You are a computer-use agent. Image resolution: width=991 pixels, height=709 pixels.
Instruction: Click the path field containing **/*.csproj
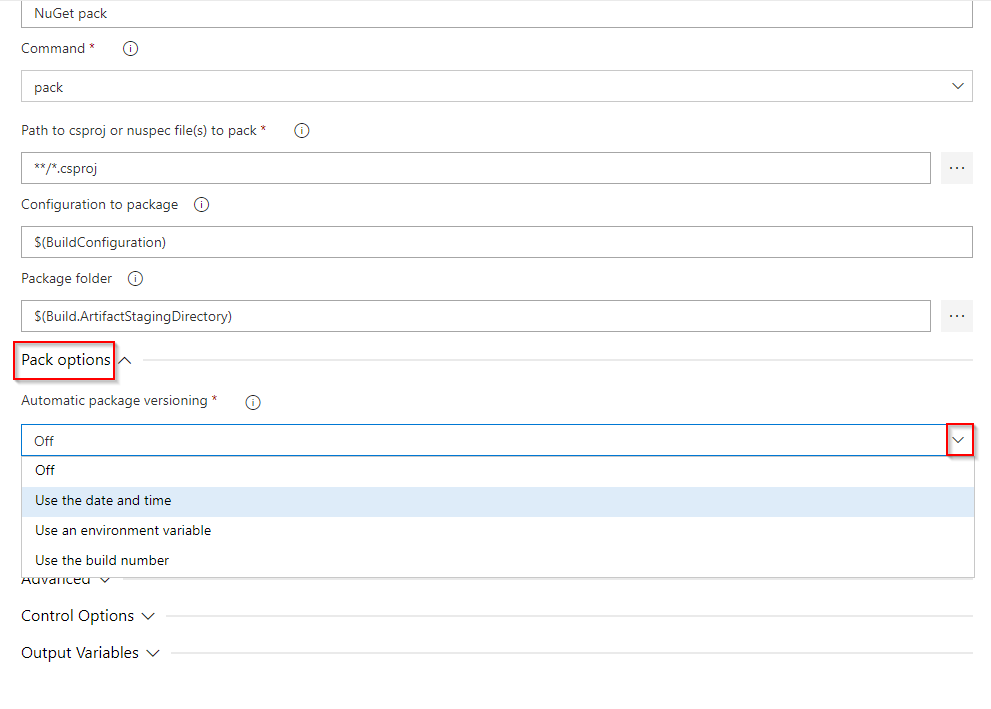(x=476, y=168)
